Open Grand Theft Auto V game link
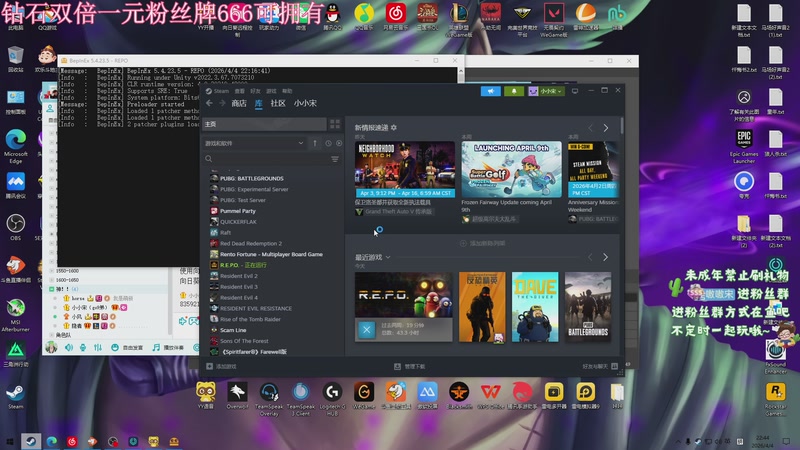The image size is (800, 450). point(394,211)
